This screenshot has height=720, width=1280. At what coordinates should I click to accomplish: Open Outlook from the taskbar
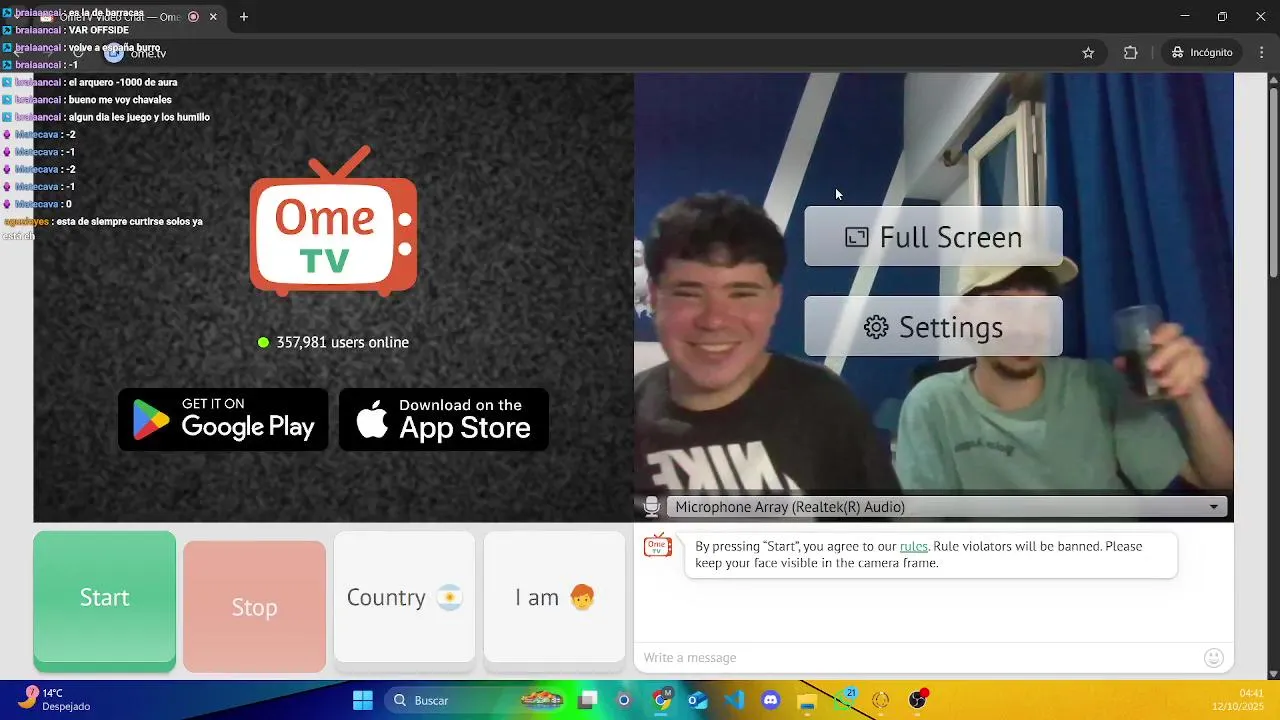click(698, 700)
